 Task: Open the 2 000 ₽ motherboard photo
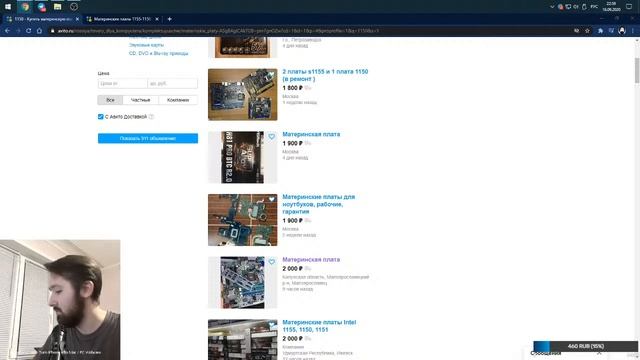pos(242,282)
